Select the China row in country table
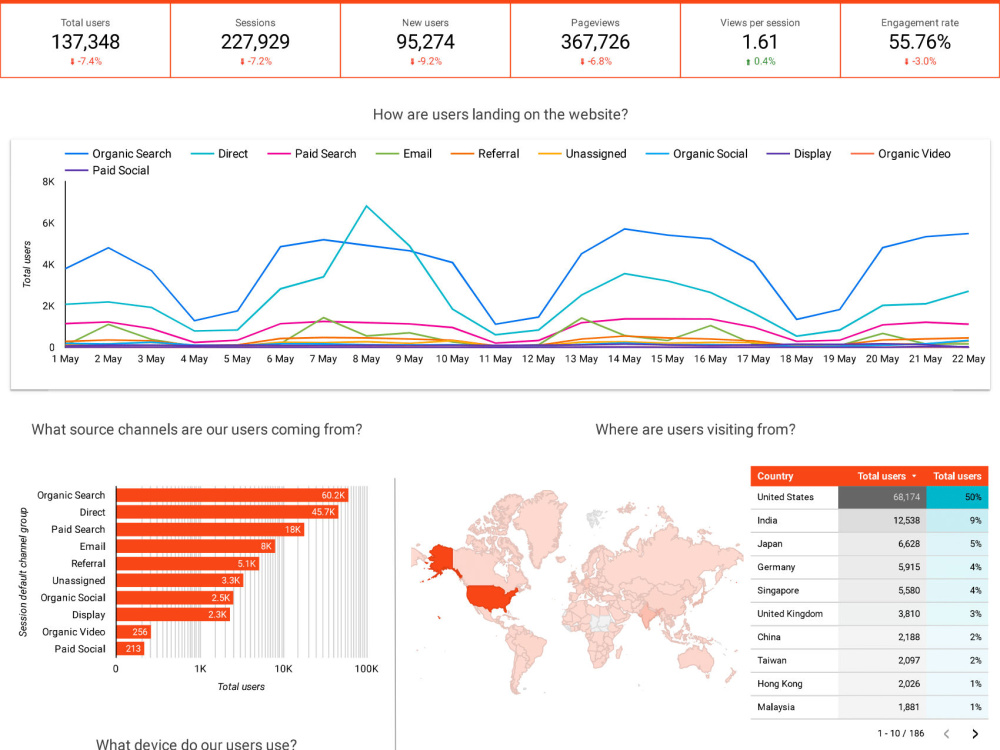 click(x=869, y=637)
